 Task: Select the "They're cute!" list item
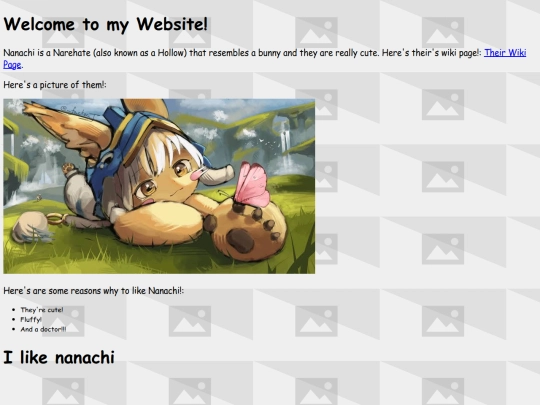coord(42,310)
